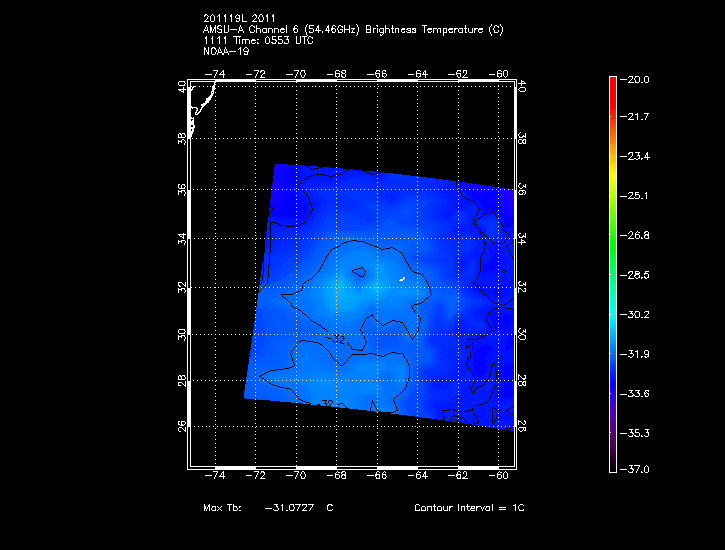
Task: Click the -74 longitude label on top axis
Action: click(215, 74)
